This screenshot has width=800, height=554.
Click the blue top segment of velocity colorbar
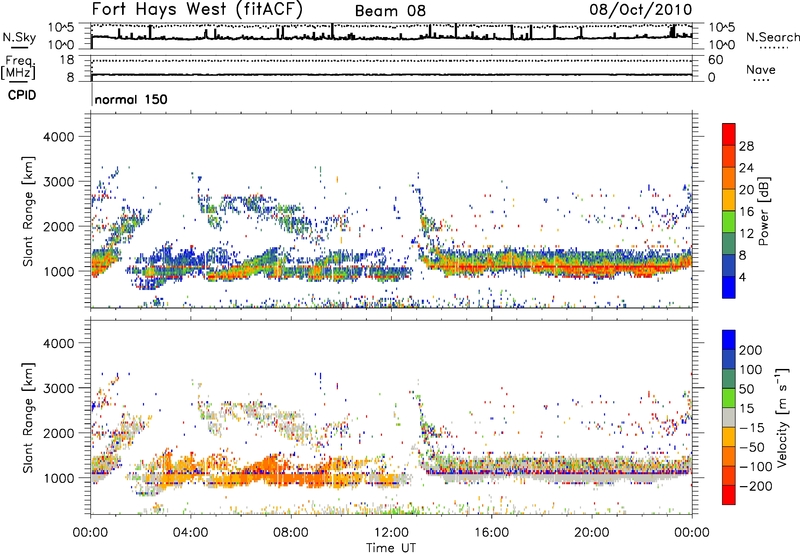[x=729, y=339]
